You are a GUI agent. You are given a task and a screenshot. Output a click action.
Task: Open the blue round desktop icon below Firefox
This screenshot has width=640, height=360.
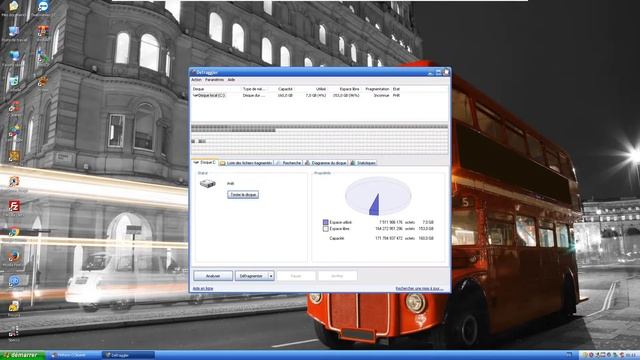click(x=13, y=282)
